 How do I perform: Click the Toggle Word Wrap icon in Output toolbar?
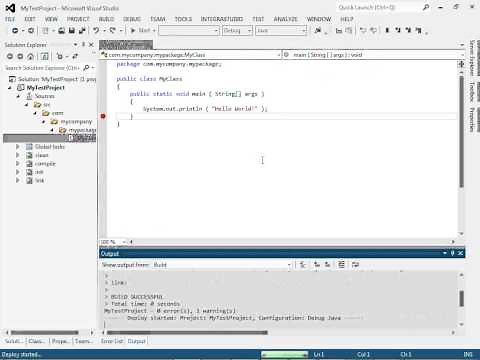[355, 265]
